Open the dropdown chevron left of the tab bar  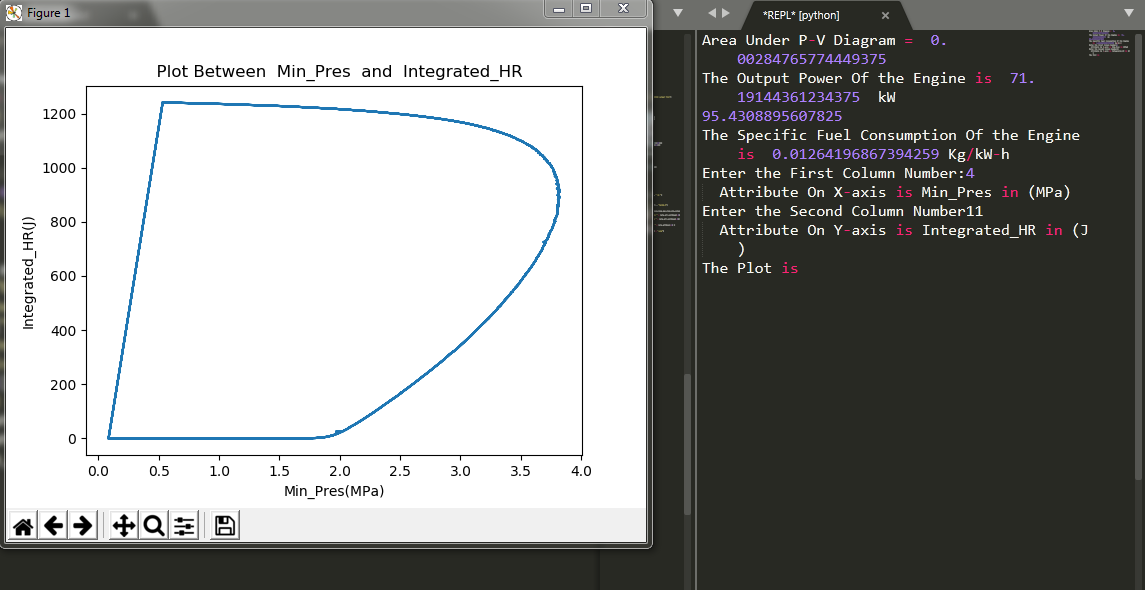click(678, 13)
